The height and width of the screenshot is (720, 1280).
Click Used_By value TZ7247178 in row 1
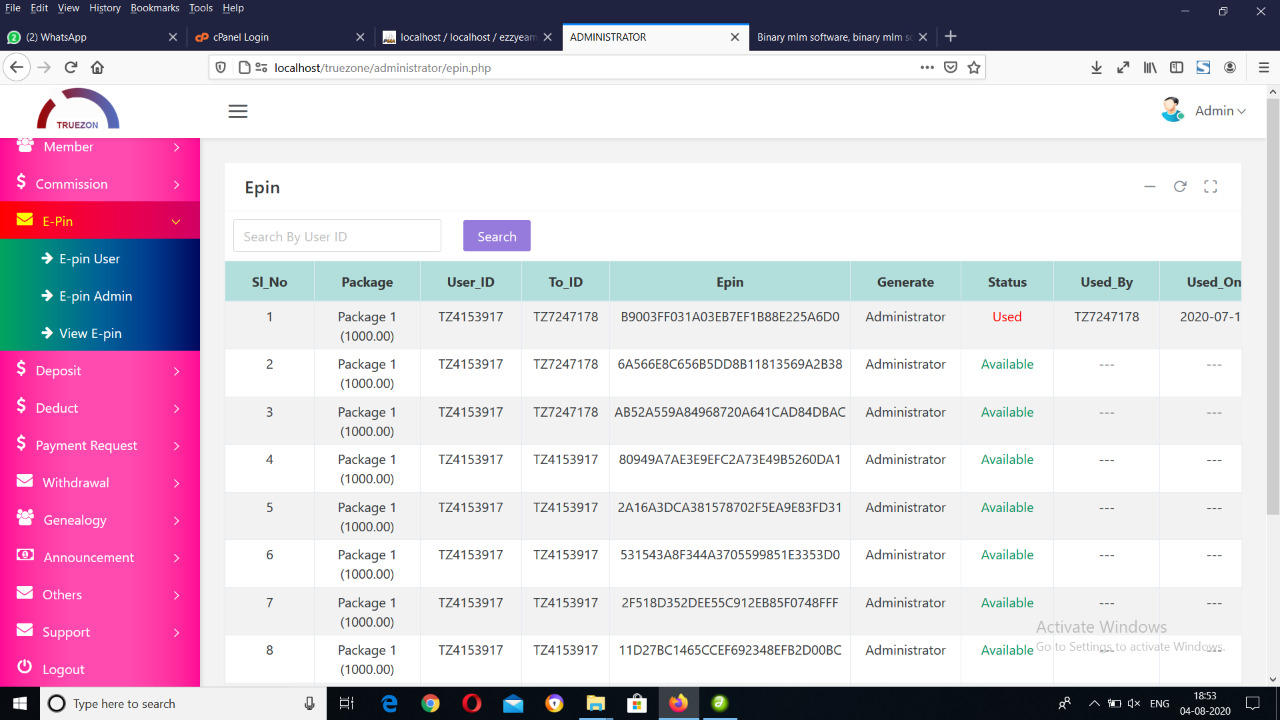coord(1107,317)
